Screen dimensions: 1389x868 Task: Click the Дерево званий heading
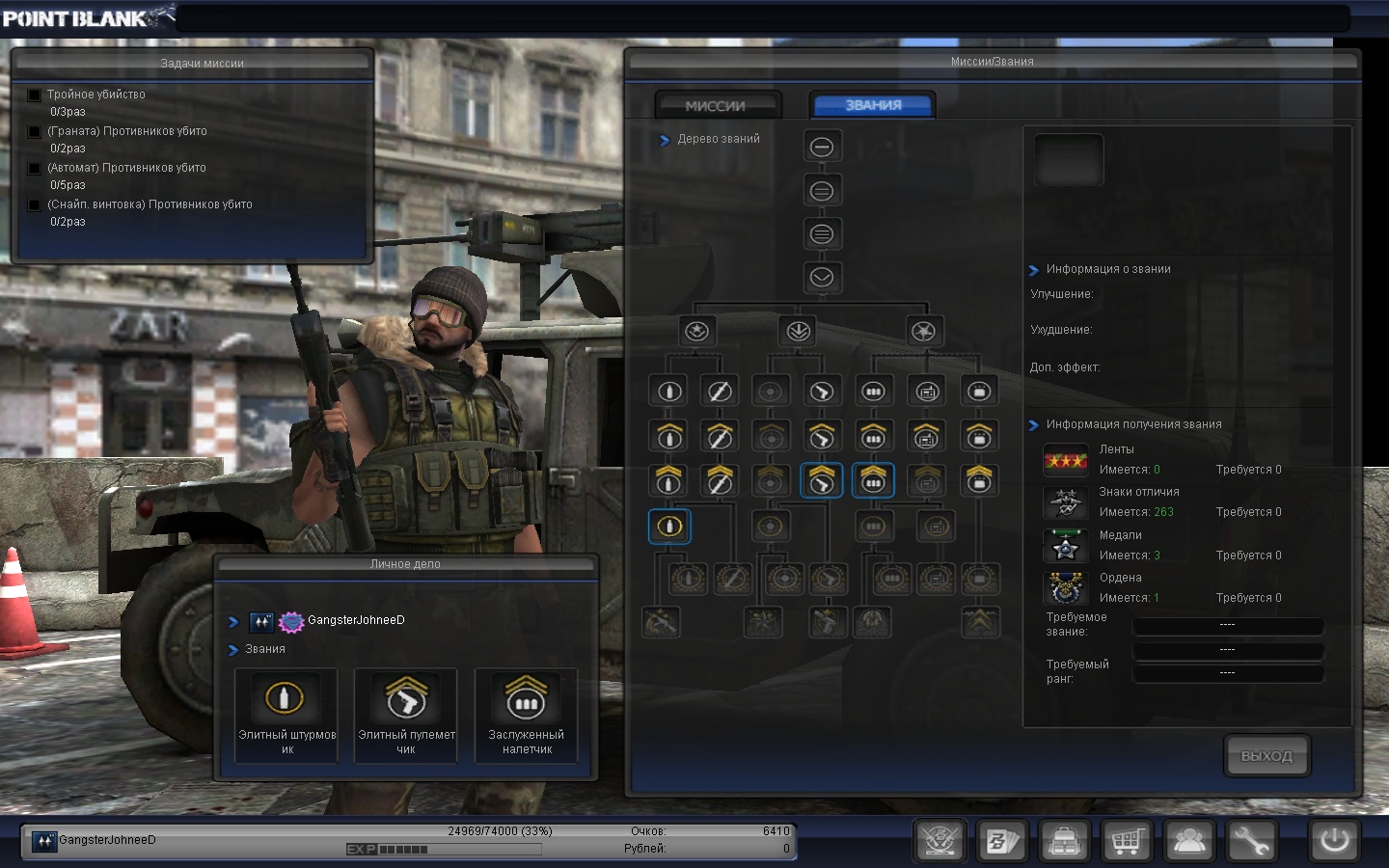[x=719, y=139]
